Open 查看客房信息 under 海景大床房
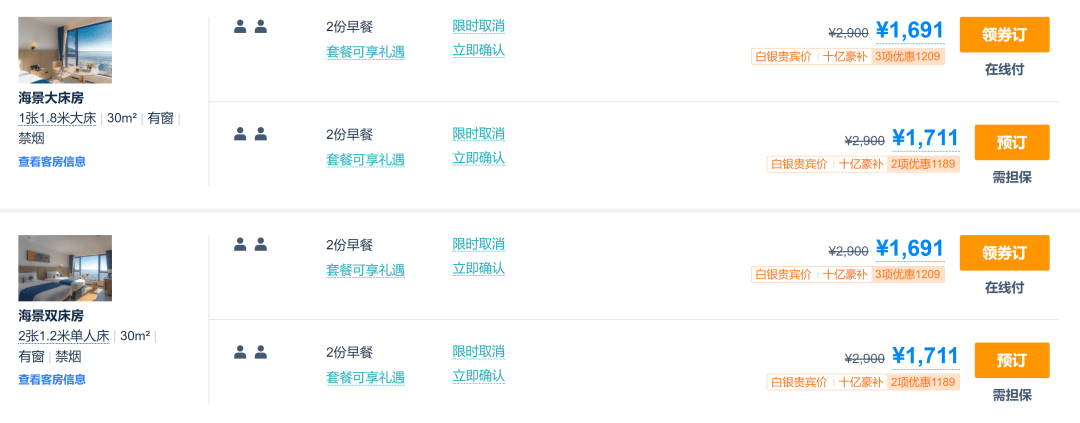This screenshot has width=1080, height=423. point(52,162)
